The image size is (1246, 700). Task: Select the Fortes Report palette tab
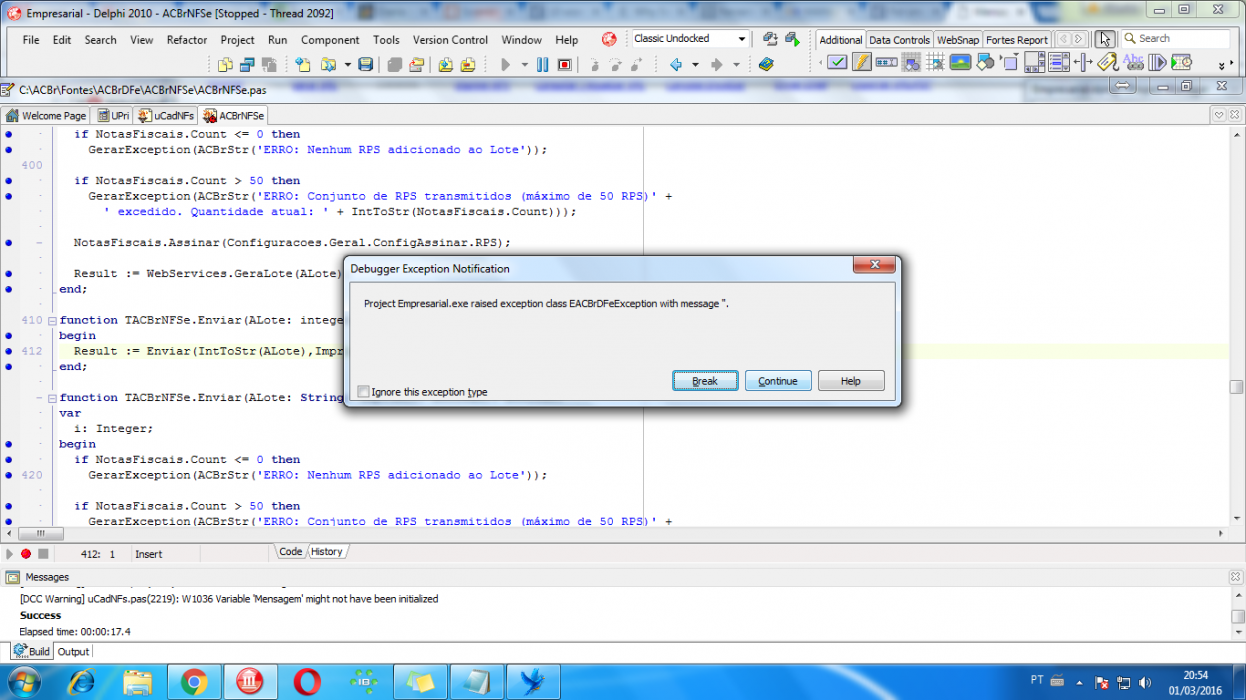click(x=1016, y=40)
